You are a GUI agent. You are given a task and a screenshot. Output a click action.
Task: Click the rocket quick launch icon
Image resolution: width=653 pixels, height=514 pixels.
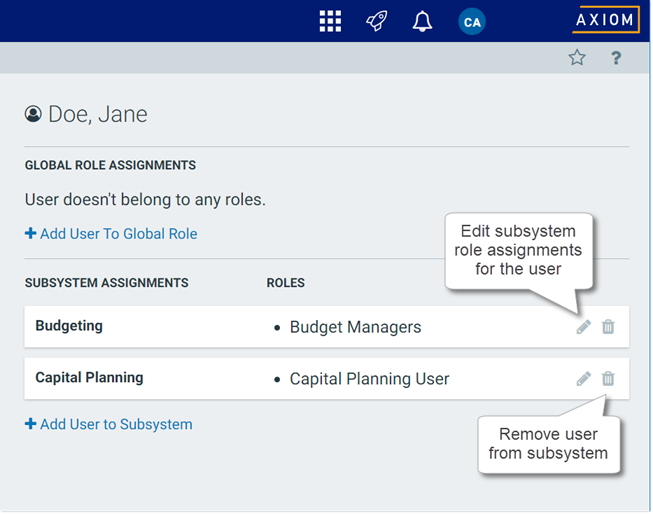pos(377,21)
